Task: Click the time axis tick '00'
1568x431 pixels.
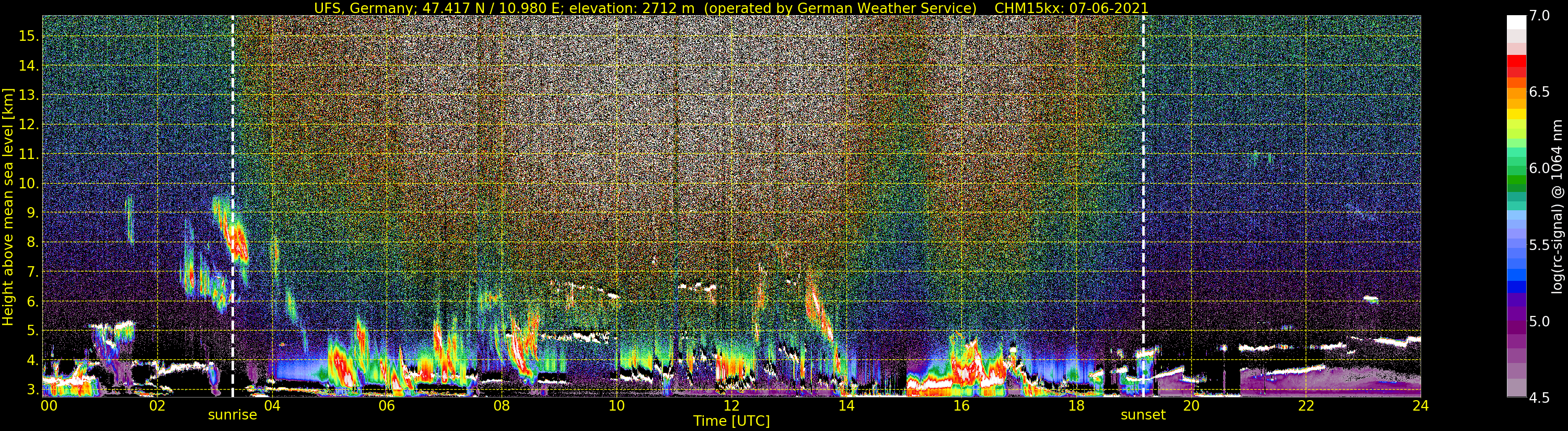Action: [49, 406]
